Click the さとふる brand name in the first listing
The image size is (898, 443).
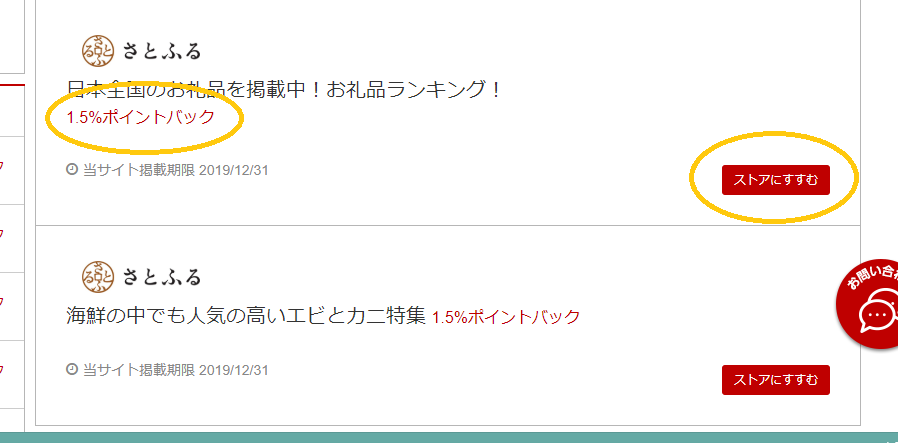[x=162, y=51]
